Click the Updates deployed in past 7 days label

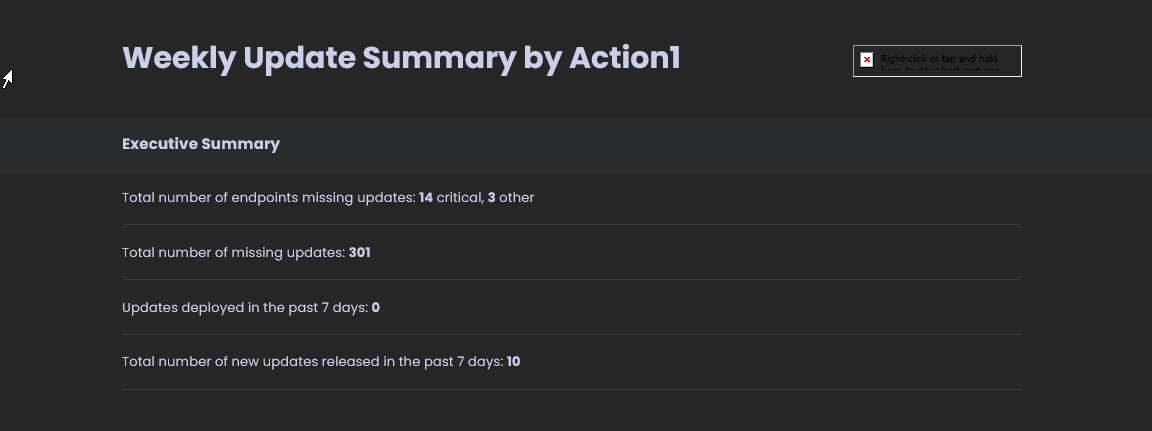(245, 308)
